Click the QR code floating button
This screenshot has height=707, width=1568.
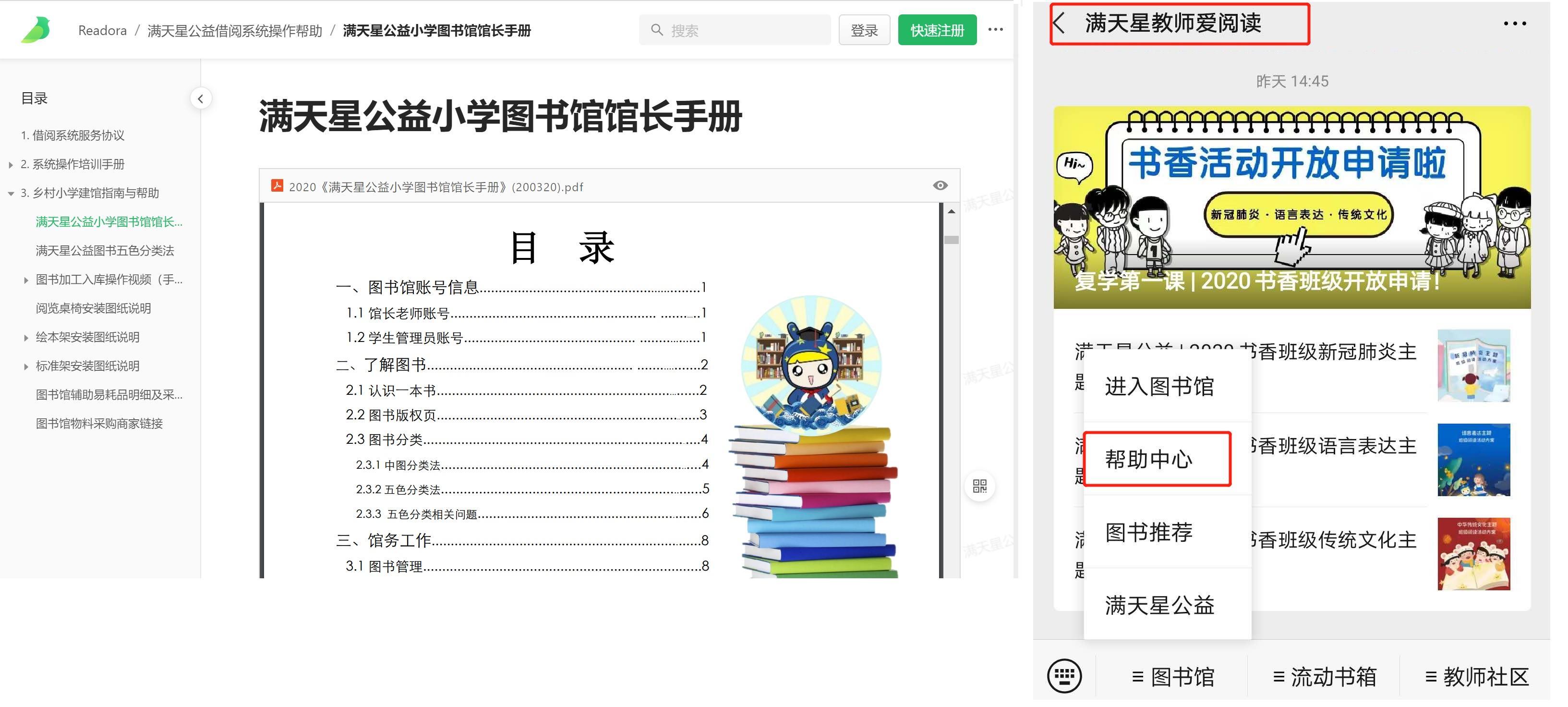[x=979, y=486]
